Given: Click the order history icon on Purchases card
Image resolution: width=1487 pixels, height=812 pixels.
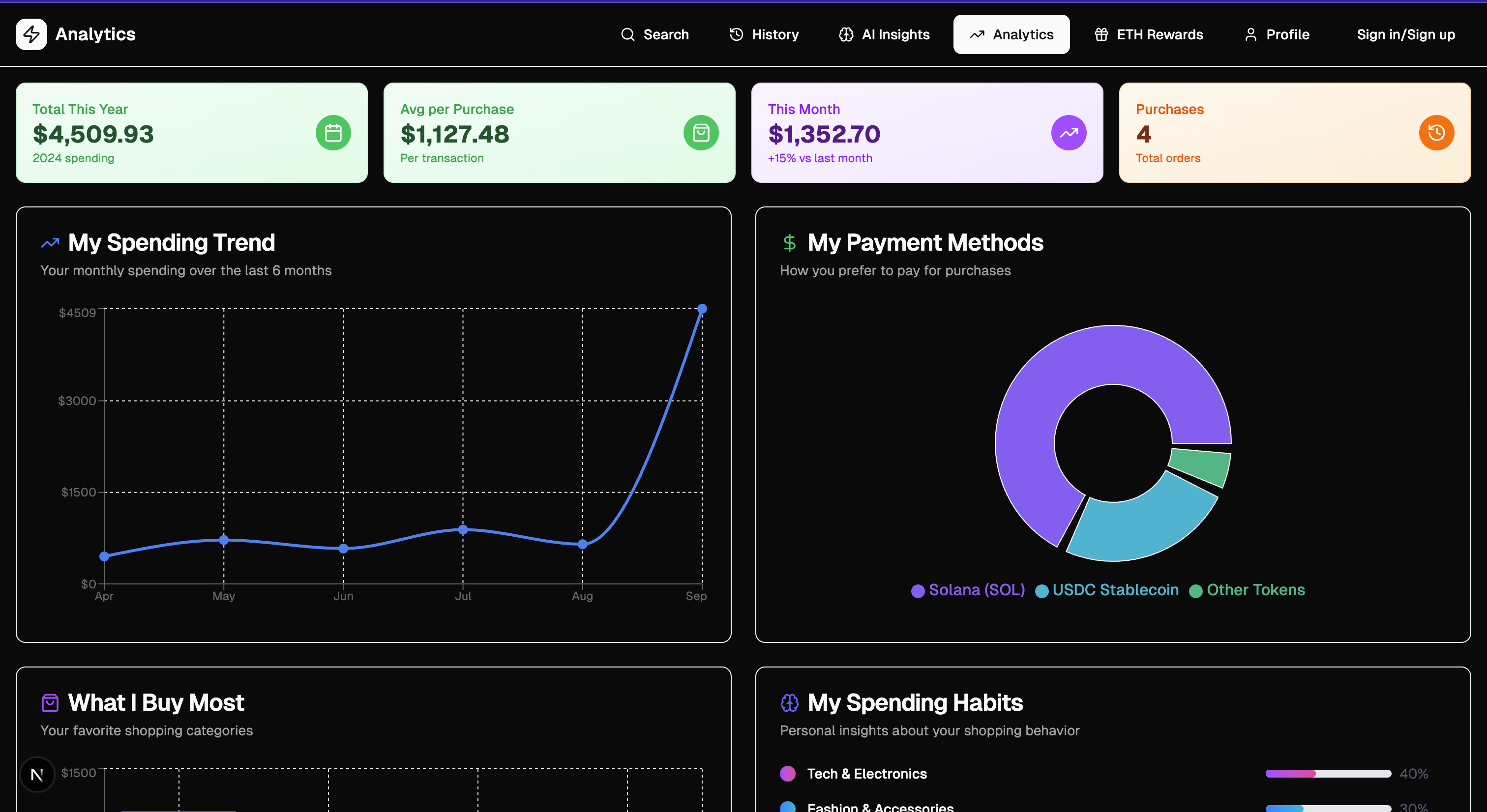Looking at the screenshot, I should 1436,133.
